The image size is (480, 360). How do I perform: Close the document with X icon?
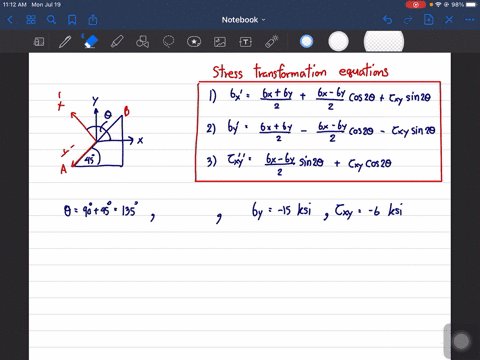click(449, 20)
